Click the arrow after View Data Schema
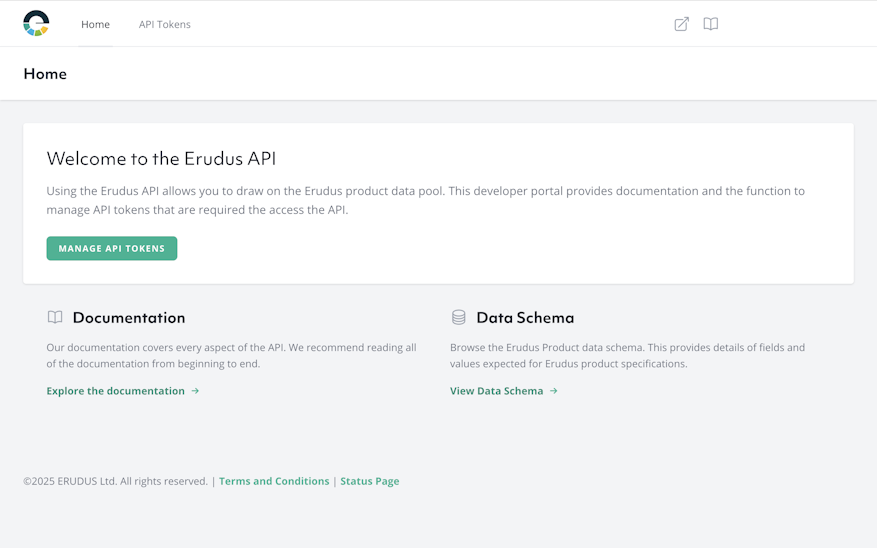This screenshot has height=548, width=877. (x=553, y=391)
